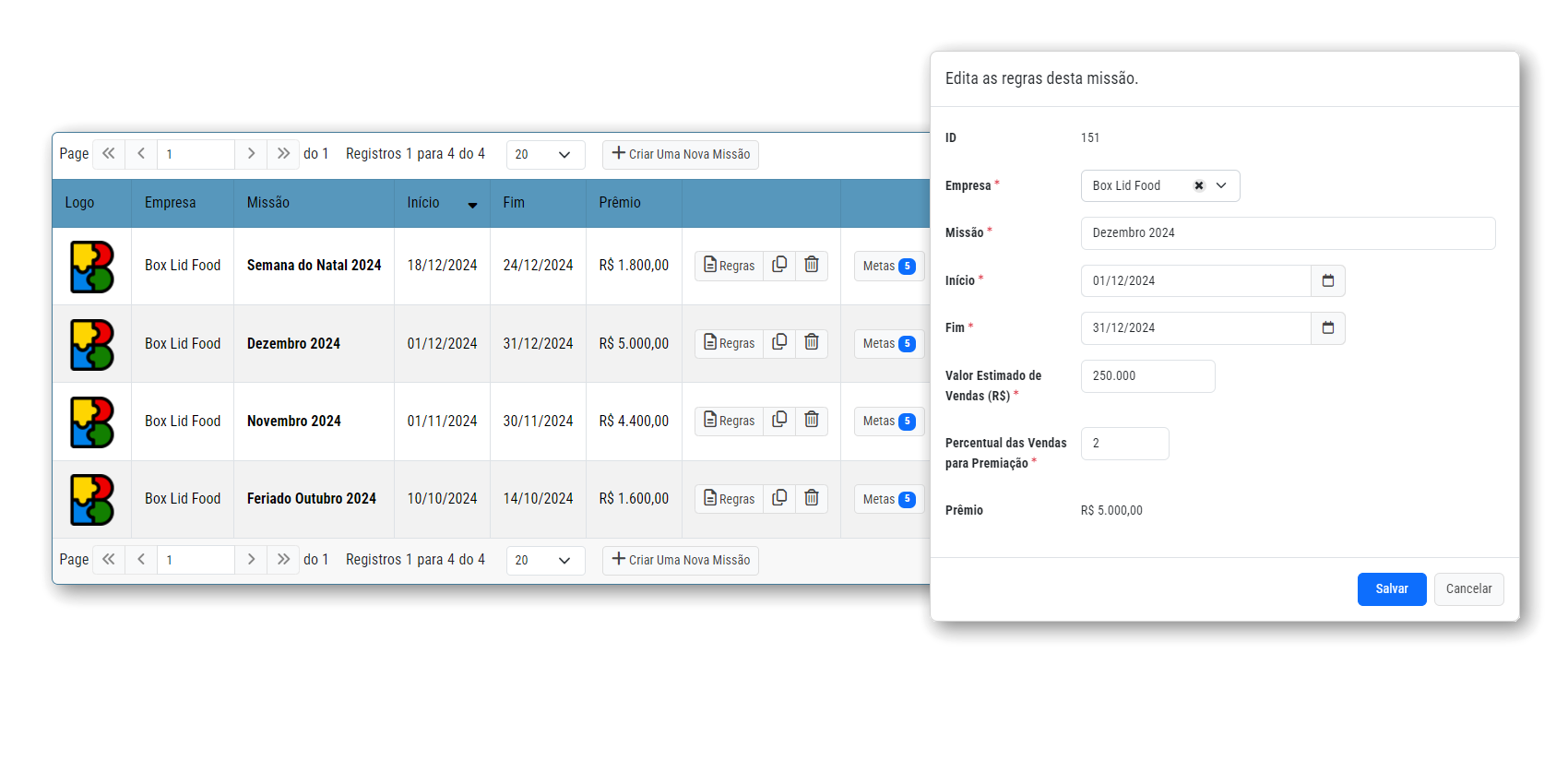1568x784 pixels.
Task: Open Regras for Semana do Natal 2024
Action: (729, 266)
